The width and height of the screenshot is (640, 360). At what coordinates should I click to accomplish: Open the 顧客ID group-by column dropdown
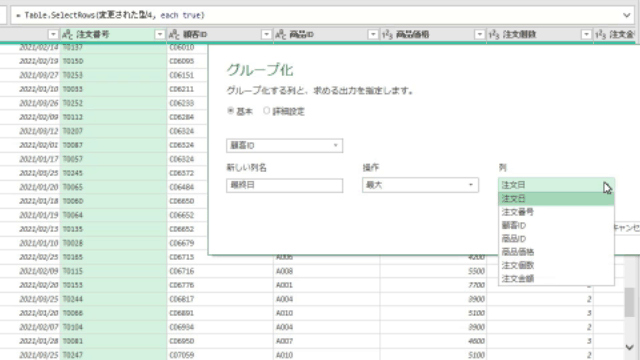[x=284, y=145]
